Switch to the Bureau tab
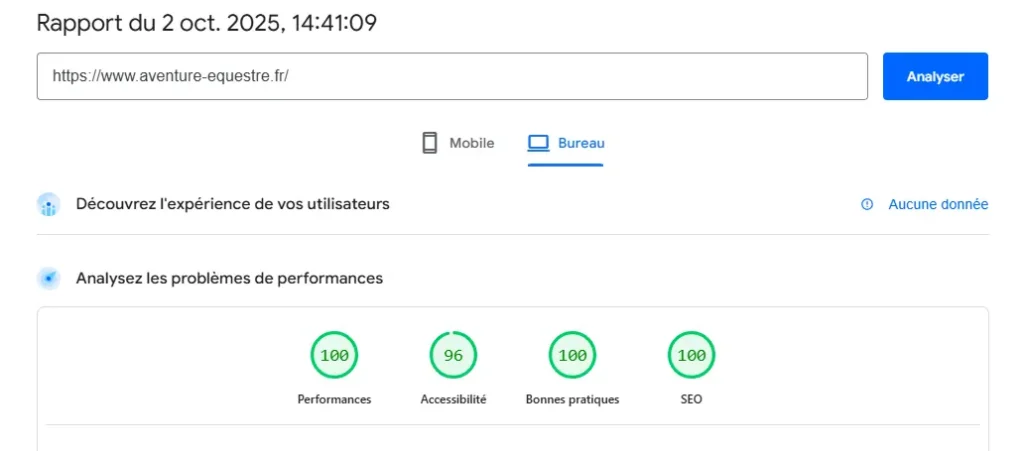The height and width of the screenshot is (451, 1024). (567, 143)
